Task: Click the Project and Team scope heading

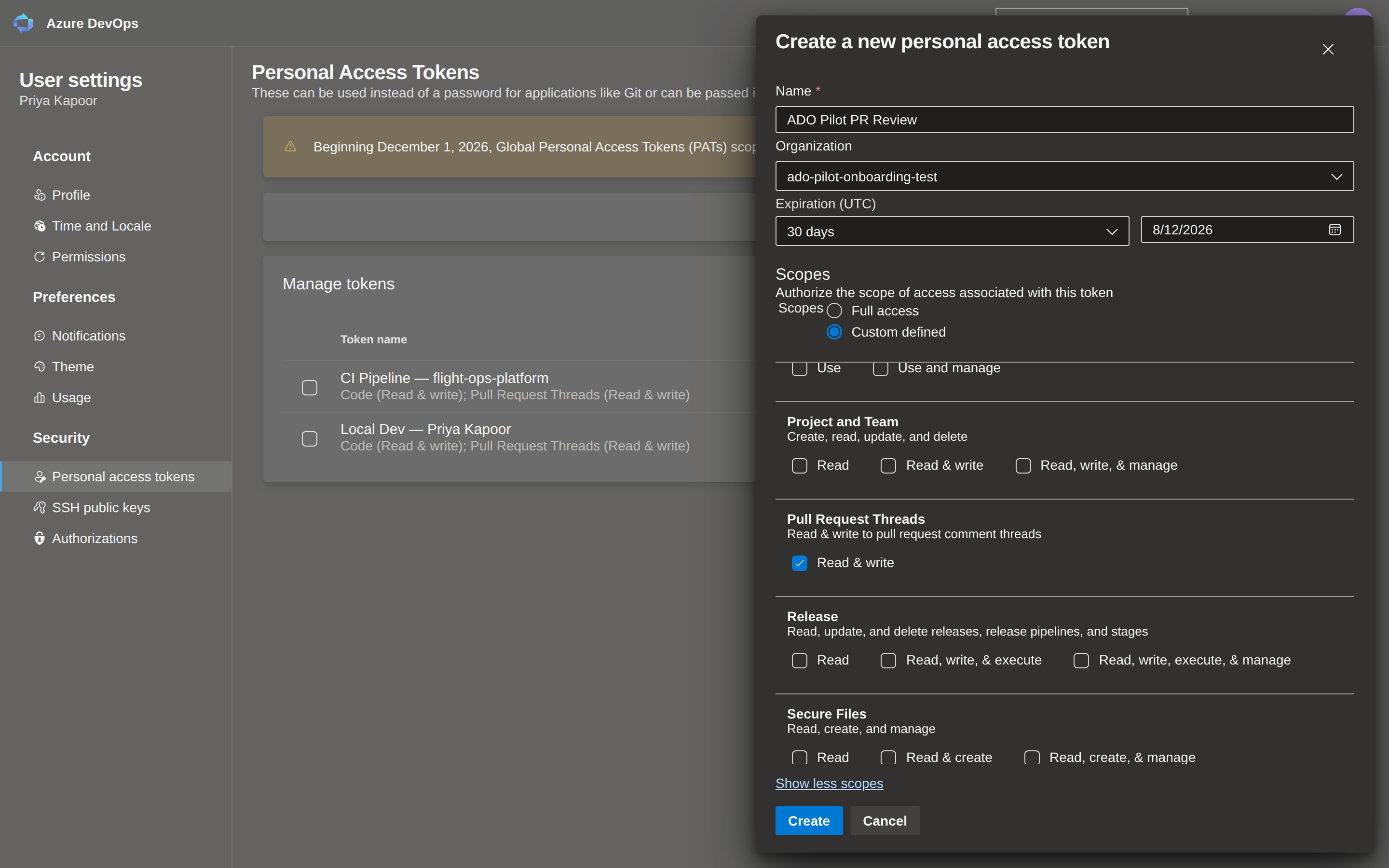Action: click(843, 421)
